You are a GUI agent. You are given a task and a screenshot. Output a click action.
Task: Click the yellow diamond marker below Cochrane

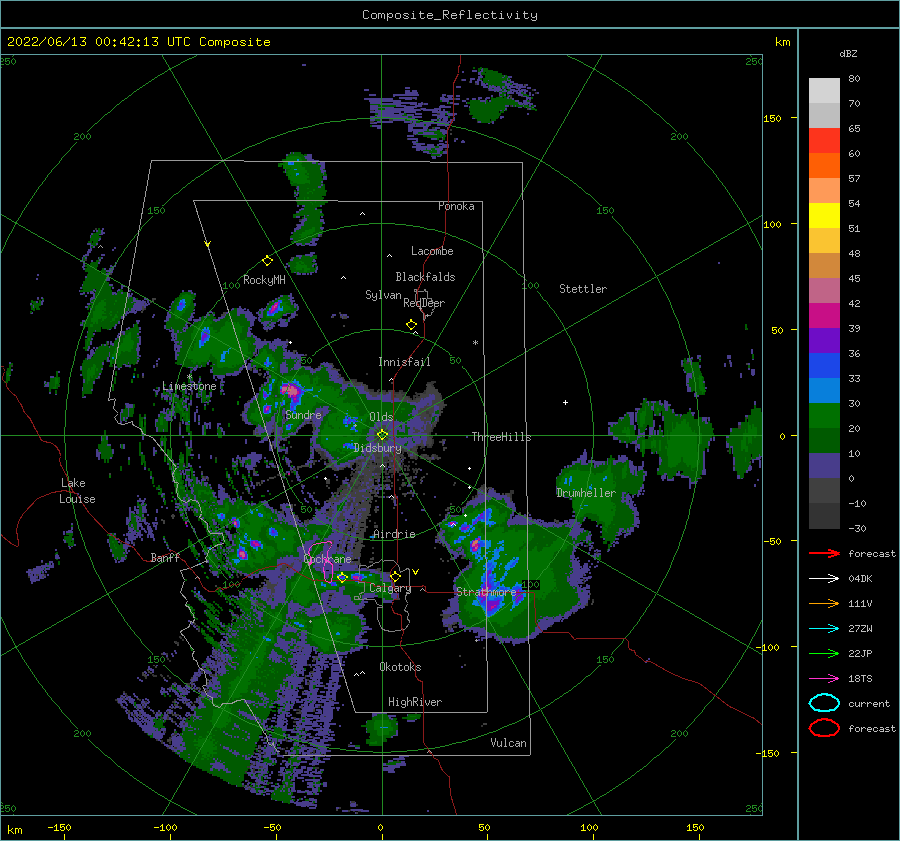pyautogui.click(x=342, y=577)
